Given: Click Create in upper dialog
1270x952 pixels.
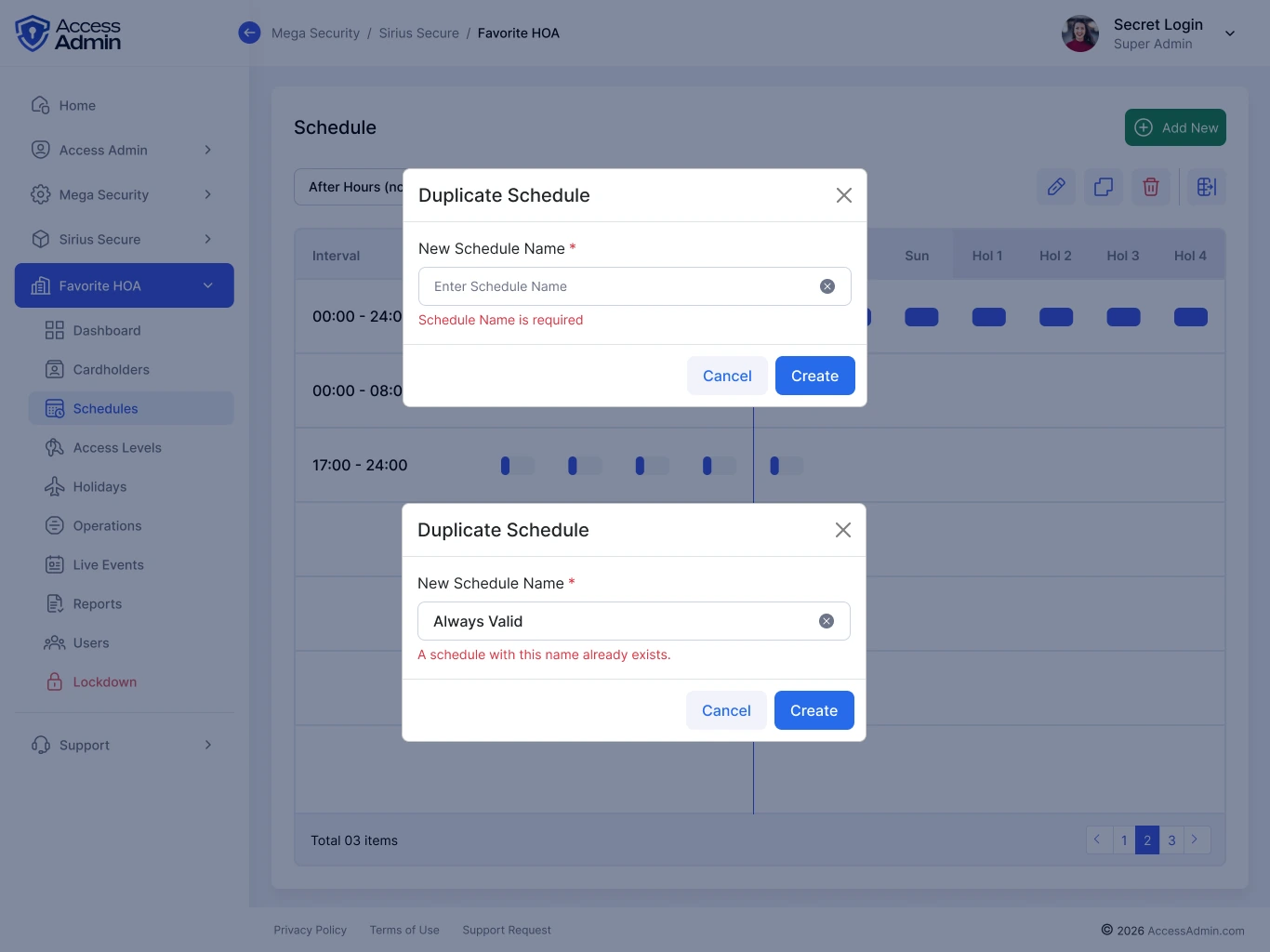Looking at the screenshot, I should click(x=815, y=376).
